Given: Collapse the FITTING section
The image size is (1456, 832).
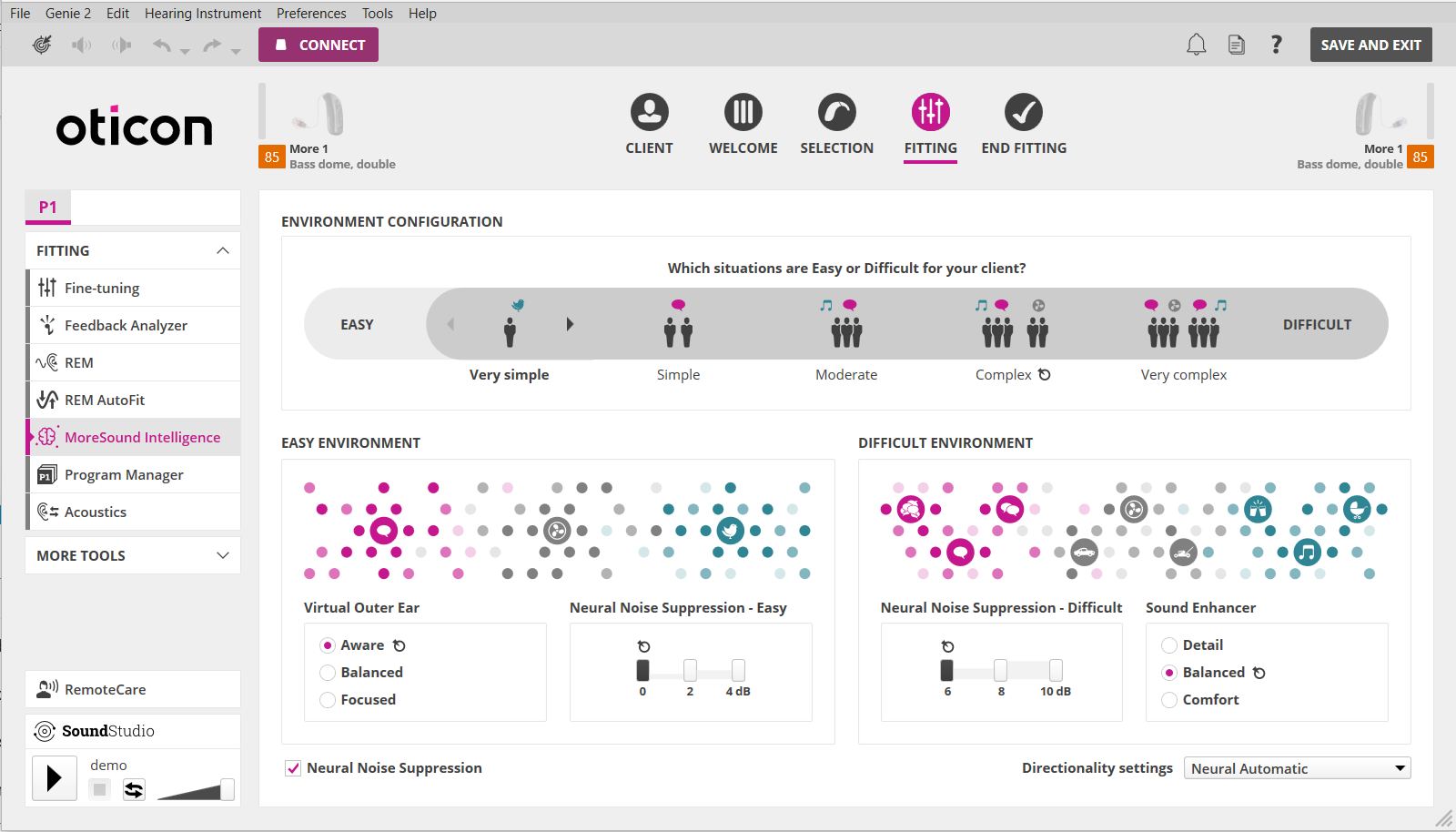Looking at the screenshot, I should (223, 250).
